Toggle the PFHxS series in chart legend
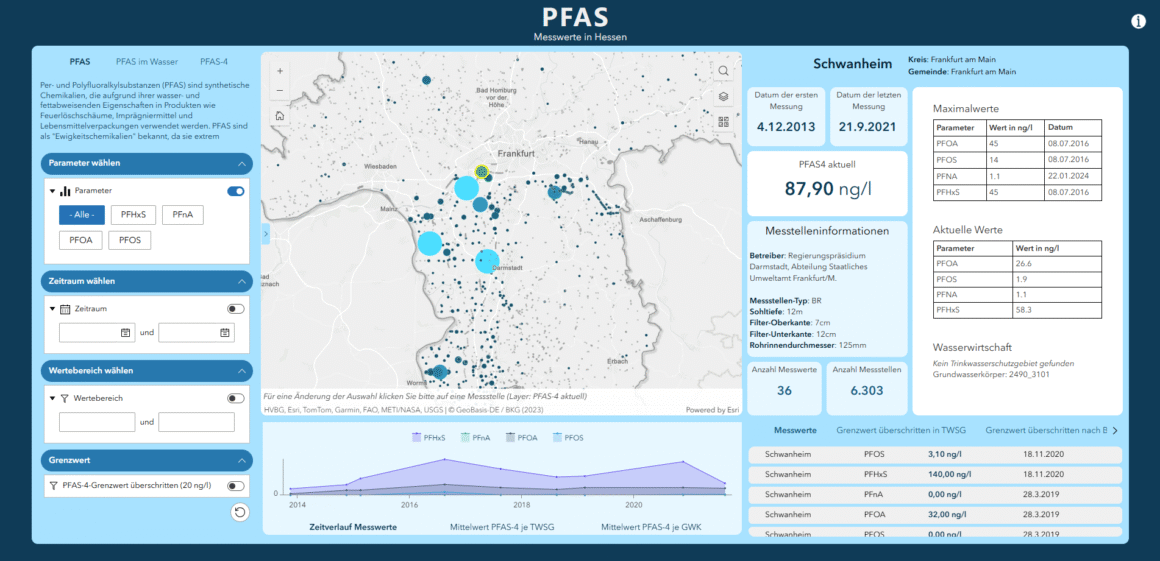Image resolution: width=1160 pixels, height=561 pixels. coord(428,438)
